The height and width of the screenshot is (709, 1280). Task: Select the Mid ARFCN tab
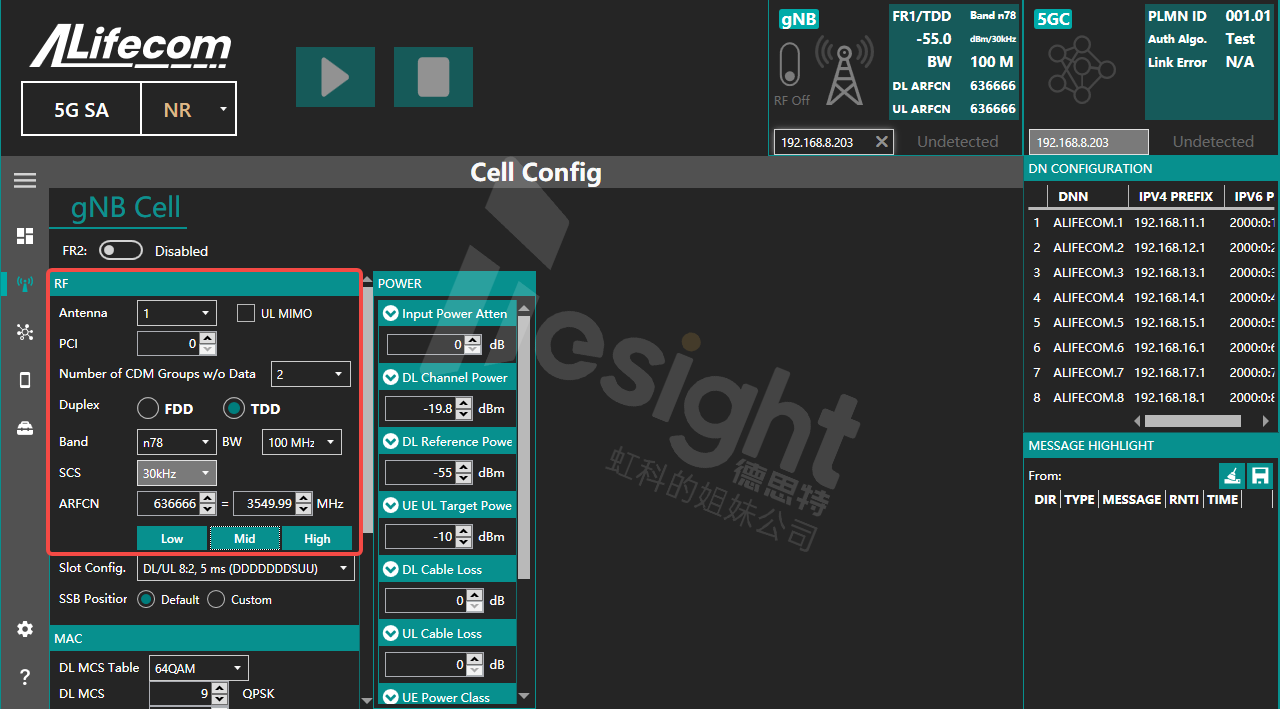pyautogui.click(x=244, y=538)
